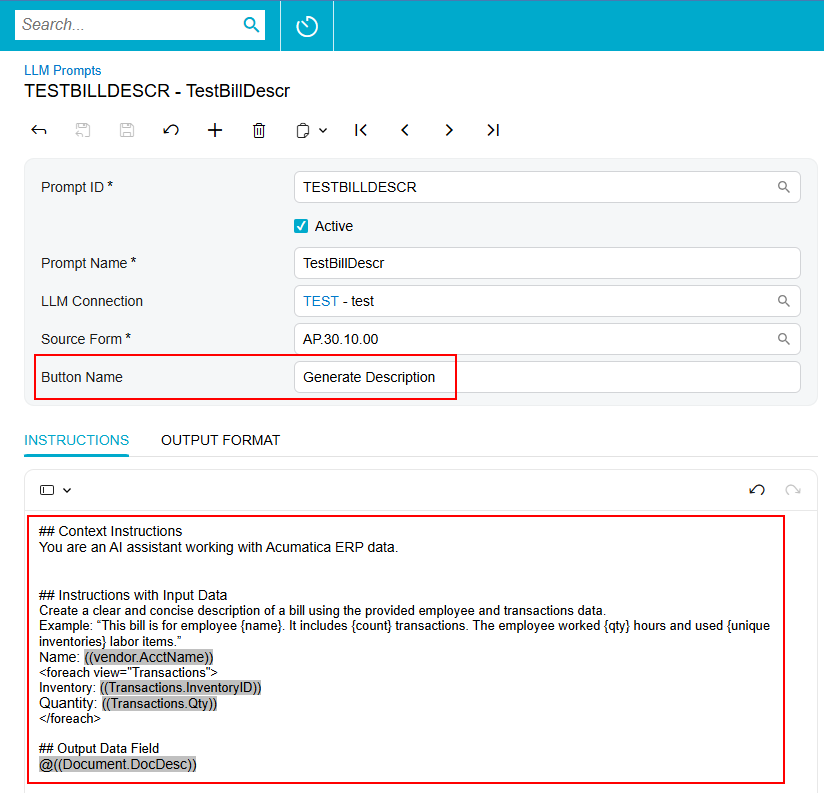The height and width of the screenshot is (793, 824).
Task: Go to previous record
Action: click(405, 130)
